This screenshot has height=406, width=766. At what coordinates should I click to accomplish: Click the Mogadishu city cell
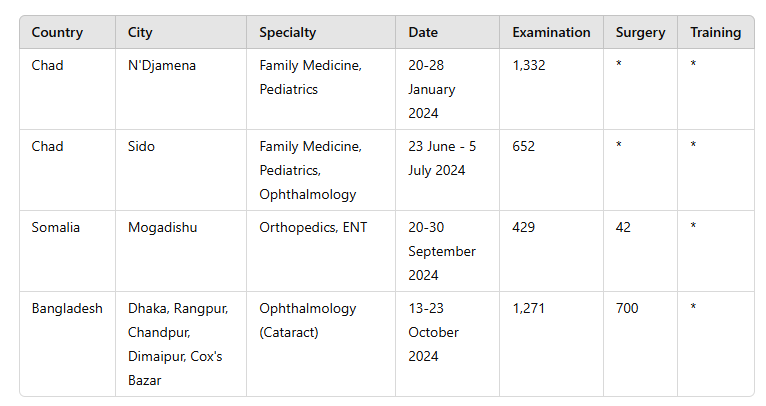coord(163,228)
